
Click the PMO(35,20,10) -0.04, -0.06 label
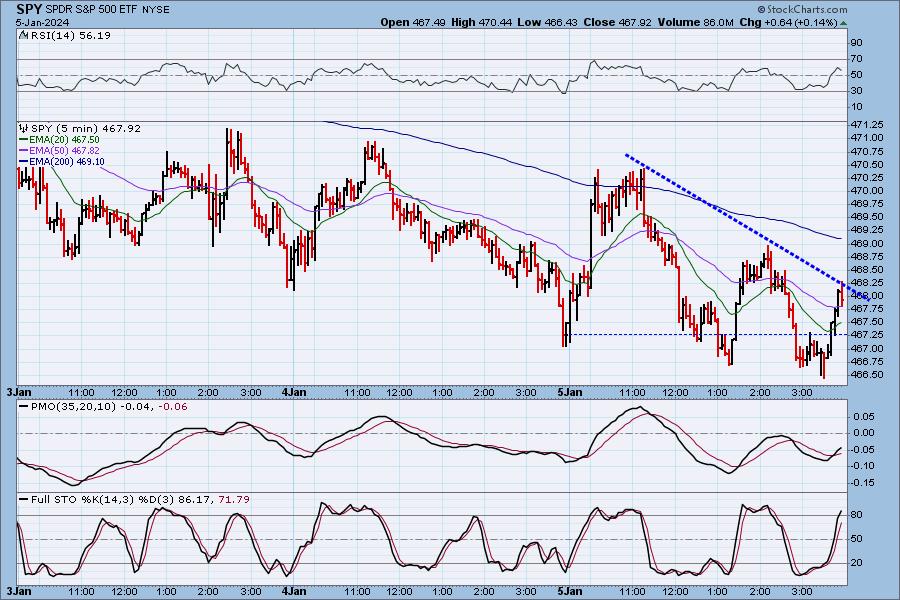point(109,407)
